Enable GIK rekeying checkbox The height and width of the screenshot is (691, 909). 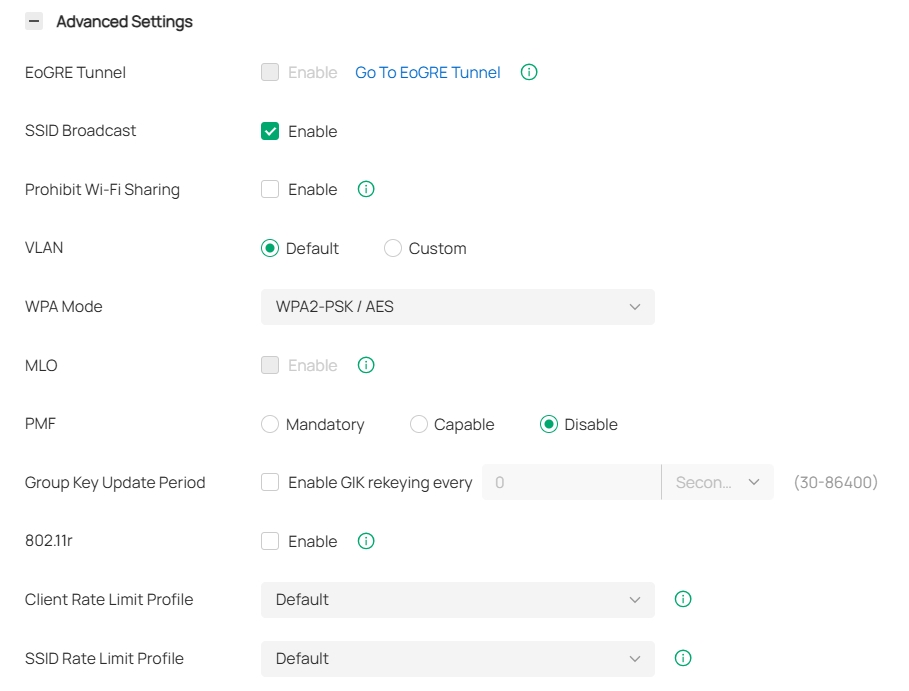tap(269, 482)
